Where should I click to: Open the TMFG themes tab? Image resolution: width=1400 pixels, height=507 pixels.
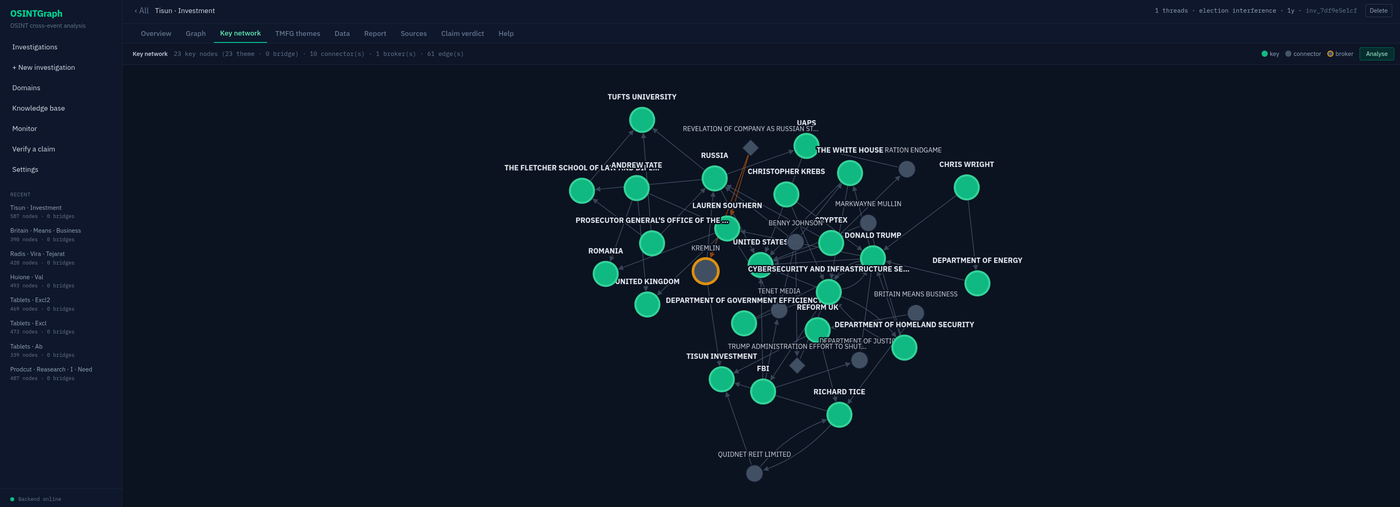click(298, 33)
